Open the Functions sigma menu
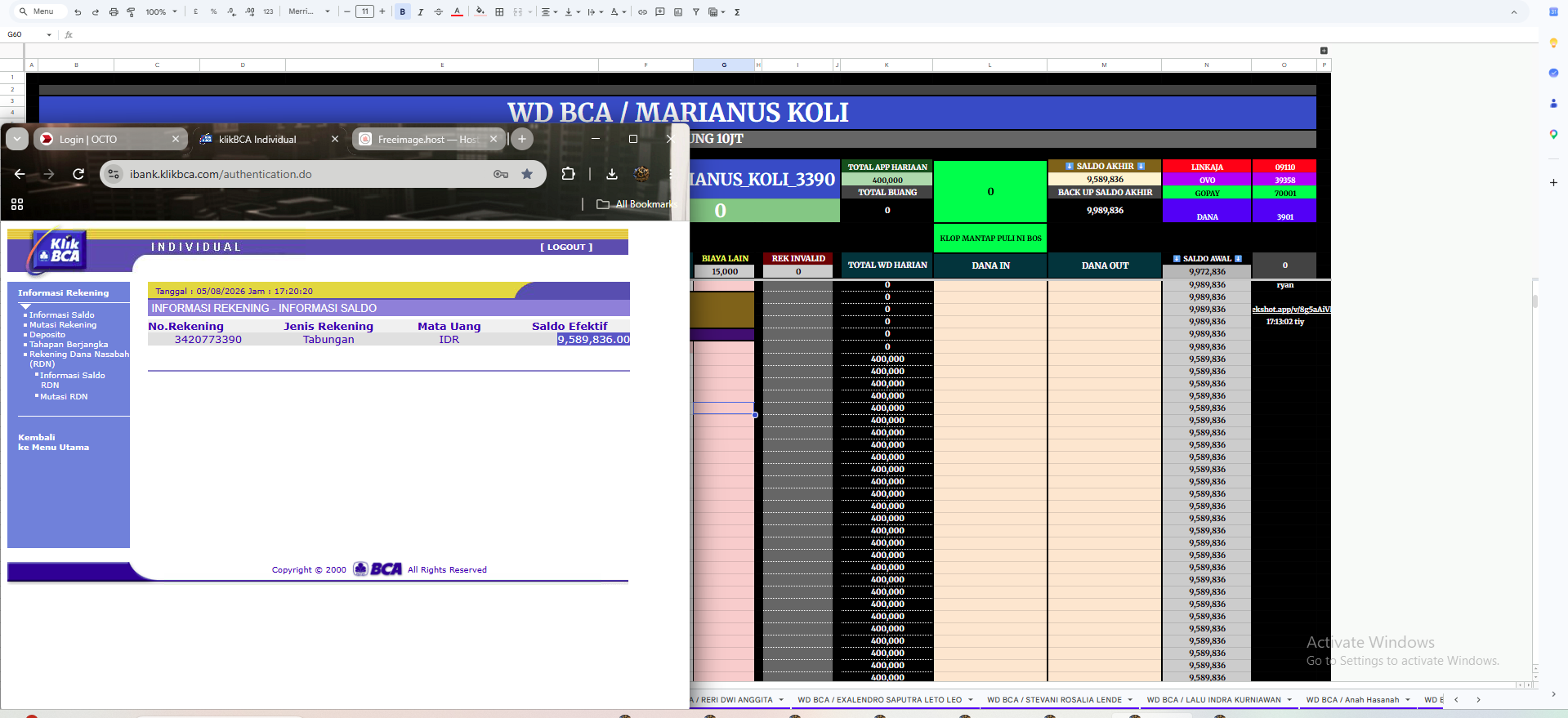The width and height of the screenshot is (1568, 718). 737,12
